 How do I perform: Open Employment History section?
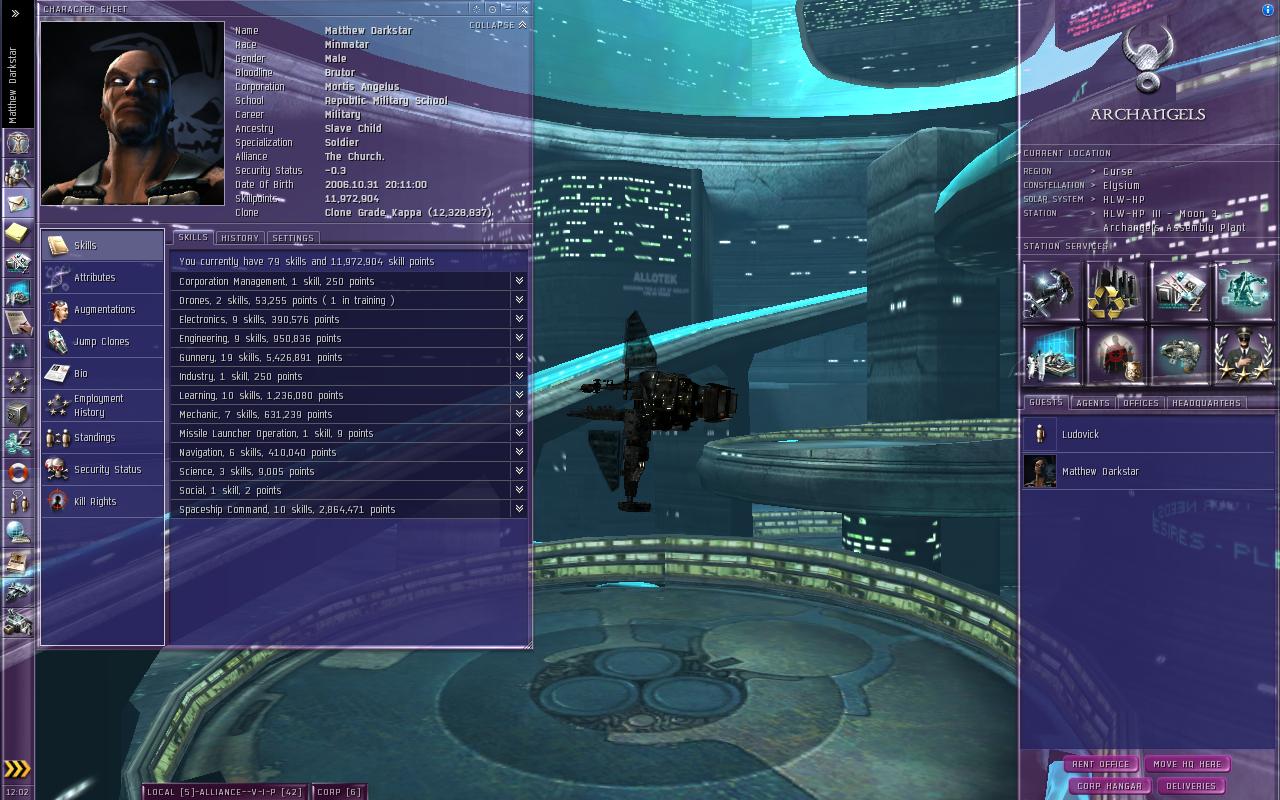(103, 405)
